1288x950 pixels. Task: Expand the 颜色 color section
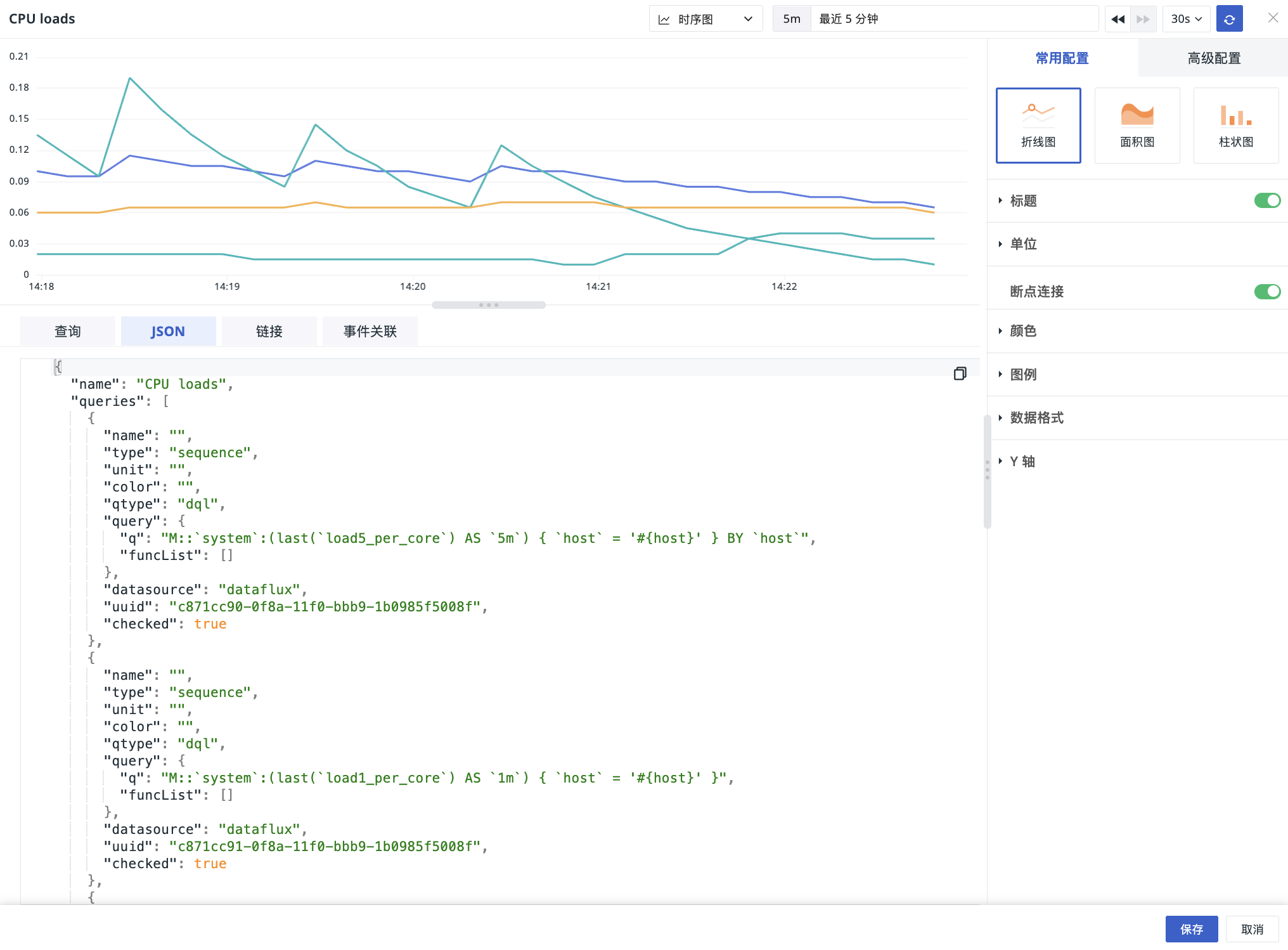pos(1023,331)
